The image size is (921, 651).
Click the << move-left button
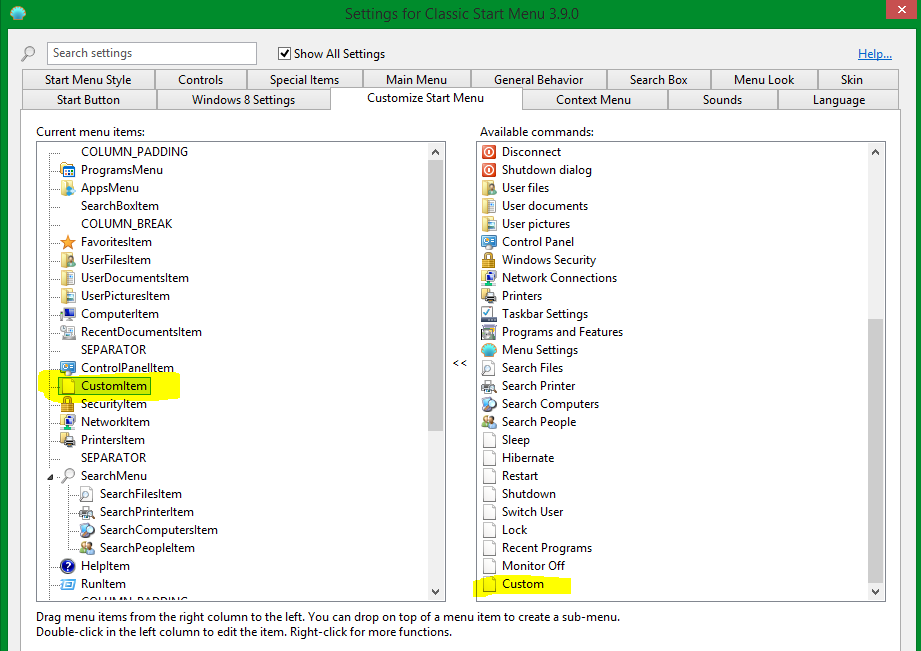point(459,363)
